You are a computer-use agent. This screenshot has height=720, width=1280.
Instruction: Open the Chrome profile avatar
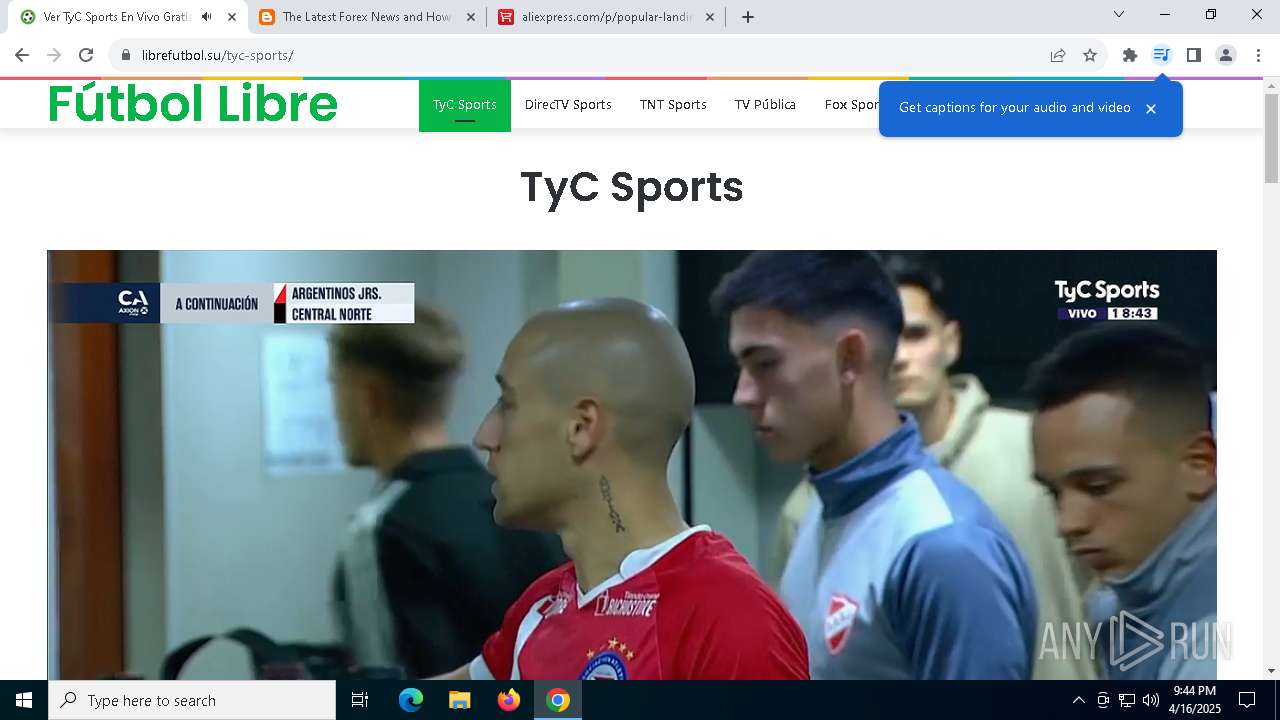pyautogui.click(x=1226, y=55)
